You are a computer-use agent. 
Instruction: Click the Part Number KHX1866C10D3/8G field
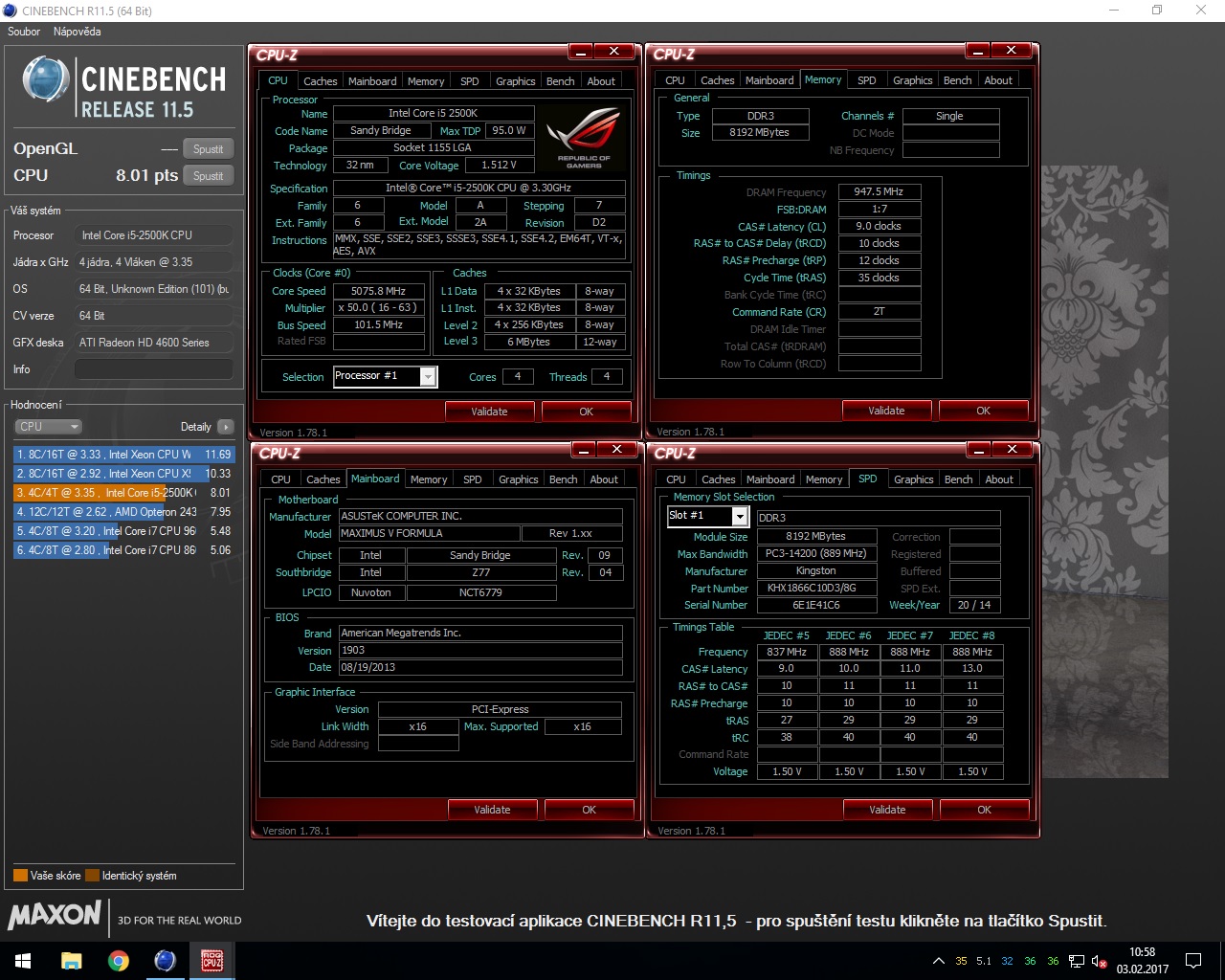pyautogui.click(x=816, y=588)
